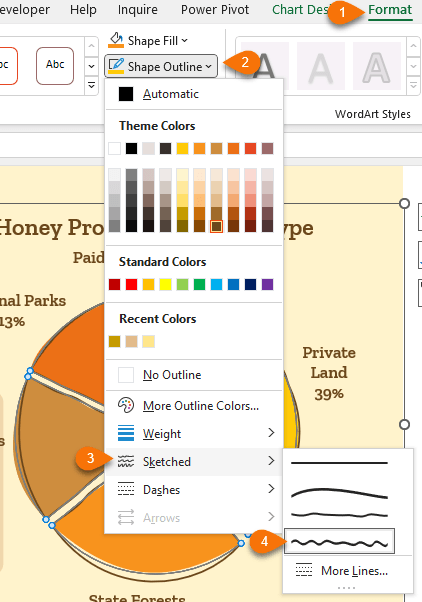Pick the green standard color

[x=199, y=284]
